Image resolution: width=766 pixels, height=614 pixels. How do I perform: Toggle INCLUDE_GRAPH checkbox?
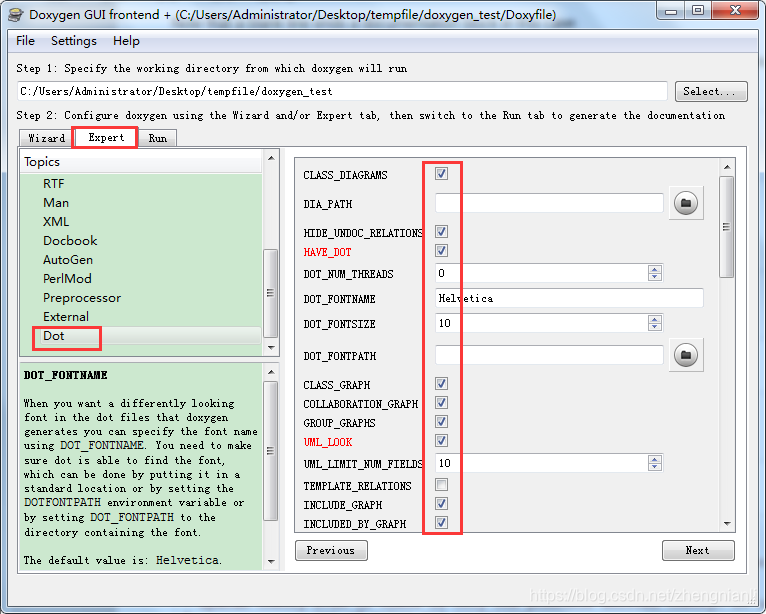(x=441, y=504)
